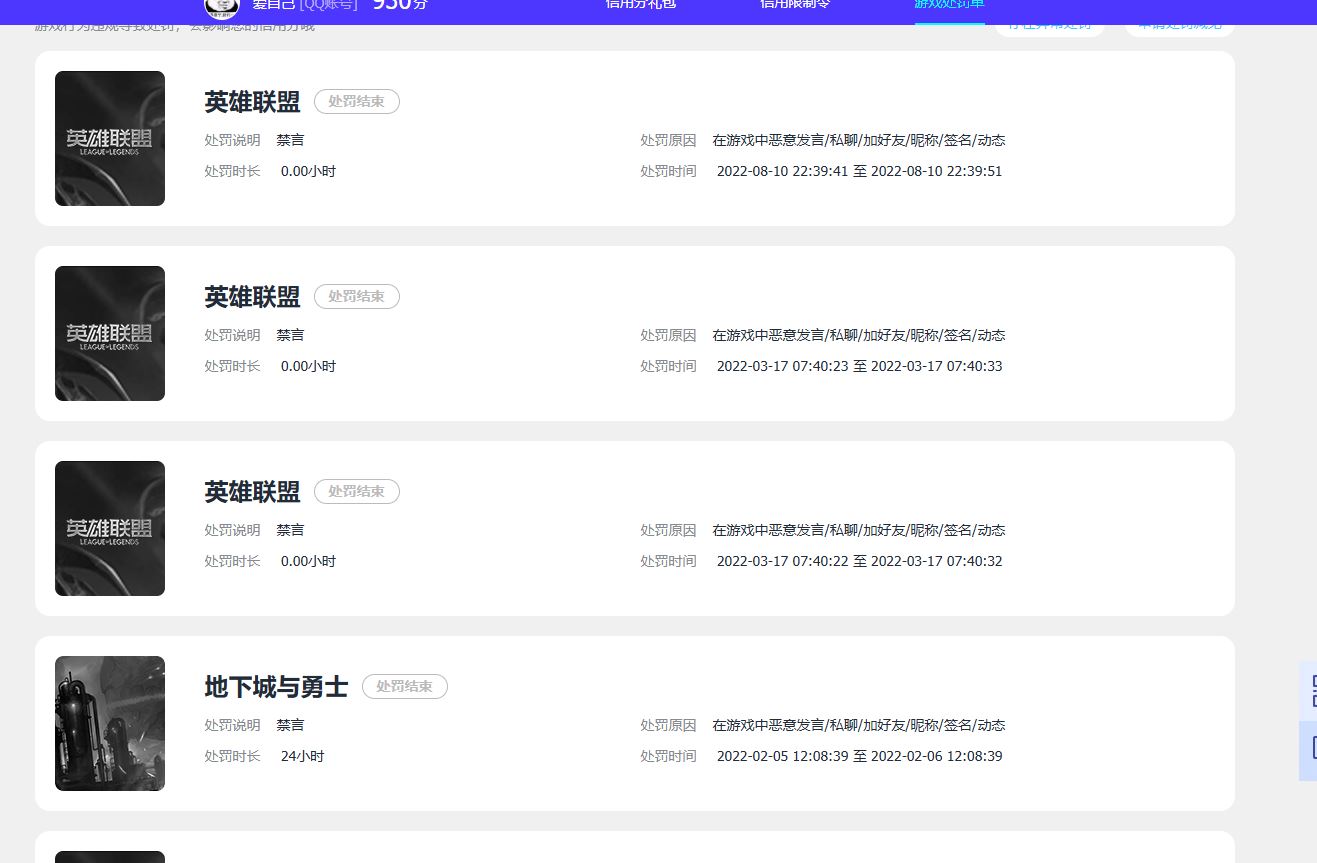1317x863 pixels.
Task: Click the rightmost pill button under the header
Action: (x=1179, y=26)
